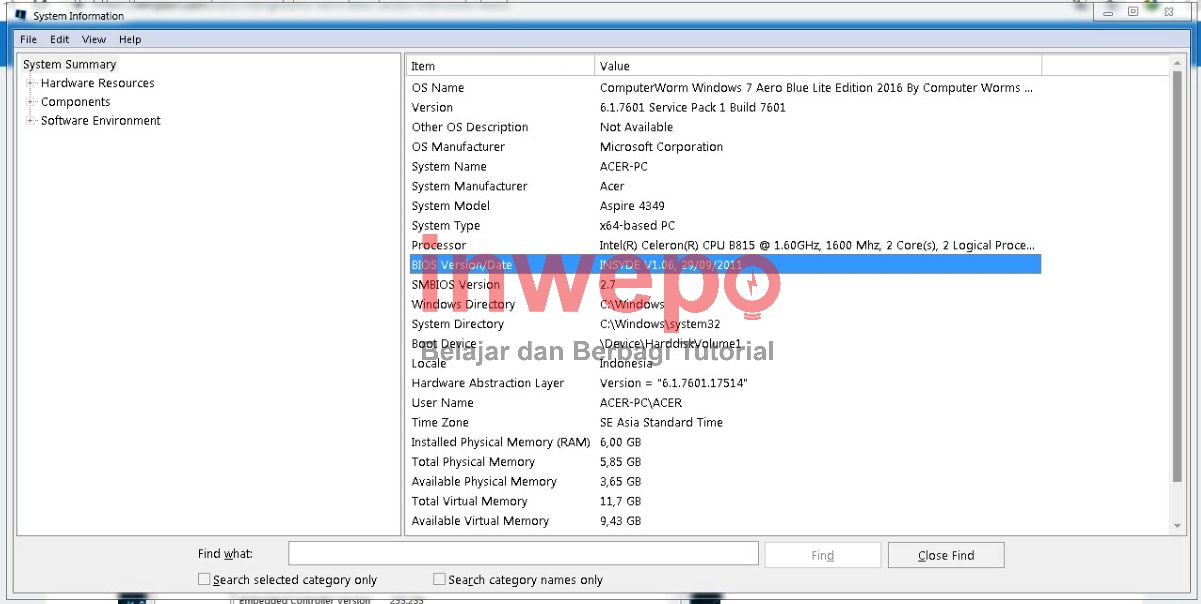The width and height of the screenshot is (1201, 604).
Task: Open the Help menu
Action: click(130, 40)
